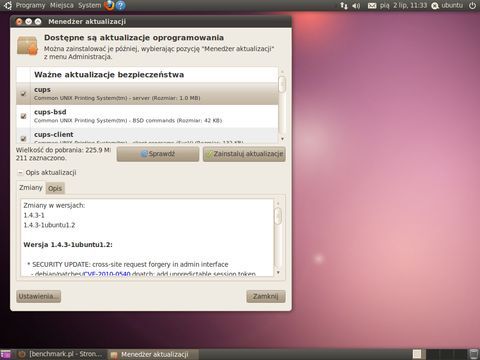Open the ubuntu user status indicator
Image resolution: width=480 pixels, height=360 pixels.
pyautogui.click(x=447, y=6)
